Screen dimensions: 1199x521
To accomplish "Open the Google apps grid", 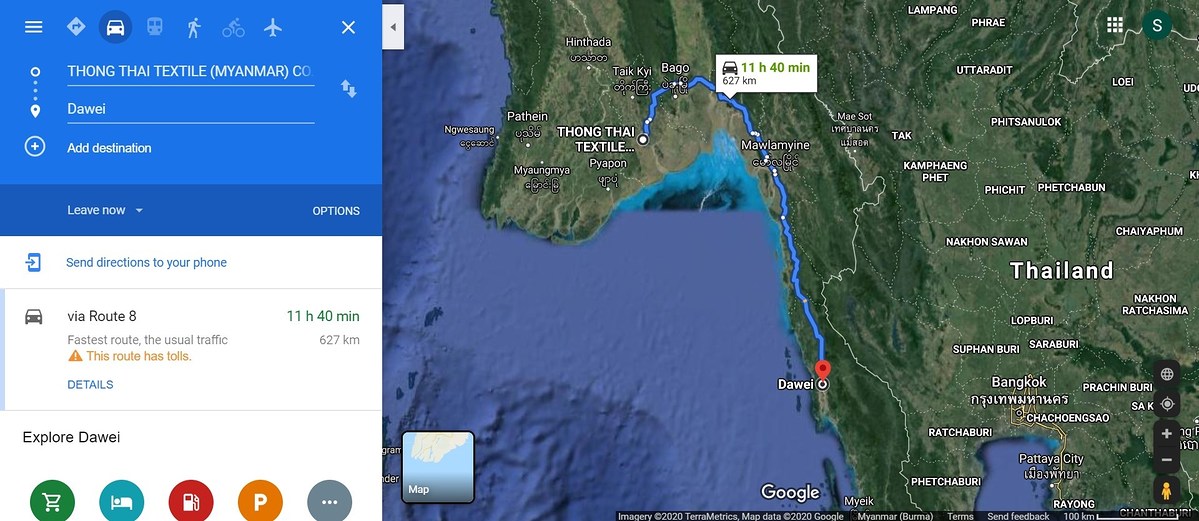I will tap(1115, 25).
